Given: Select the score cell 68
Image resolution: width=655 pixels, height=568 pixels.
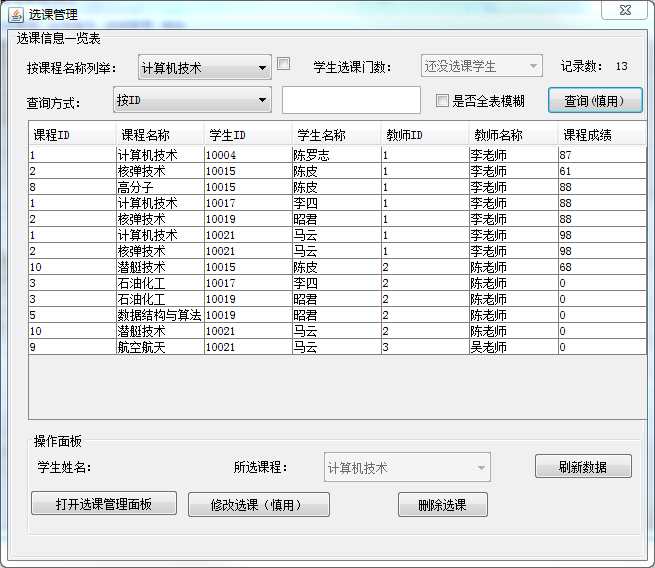Looking at the screenshot, I should point(602,267).
